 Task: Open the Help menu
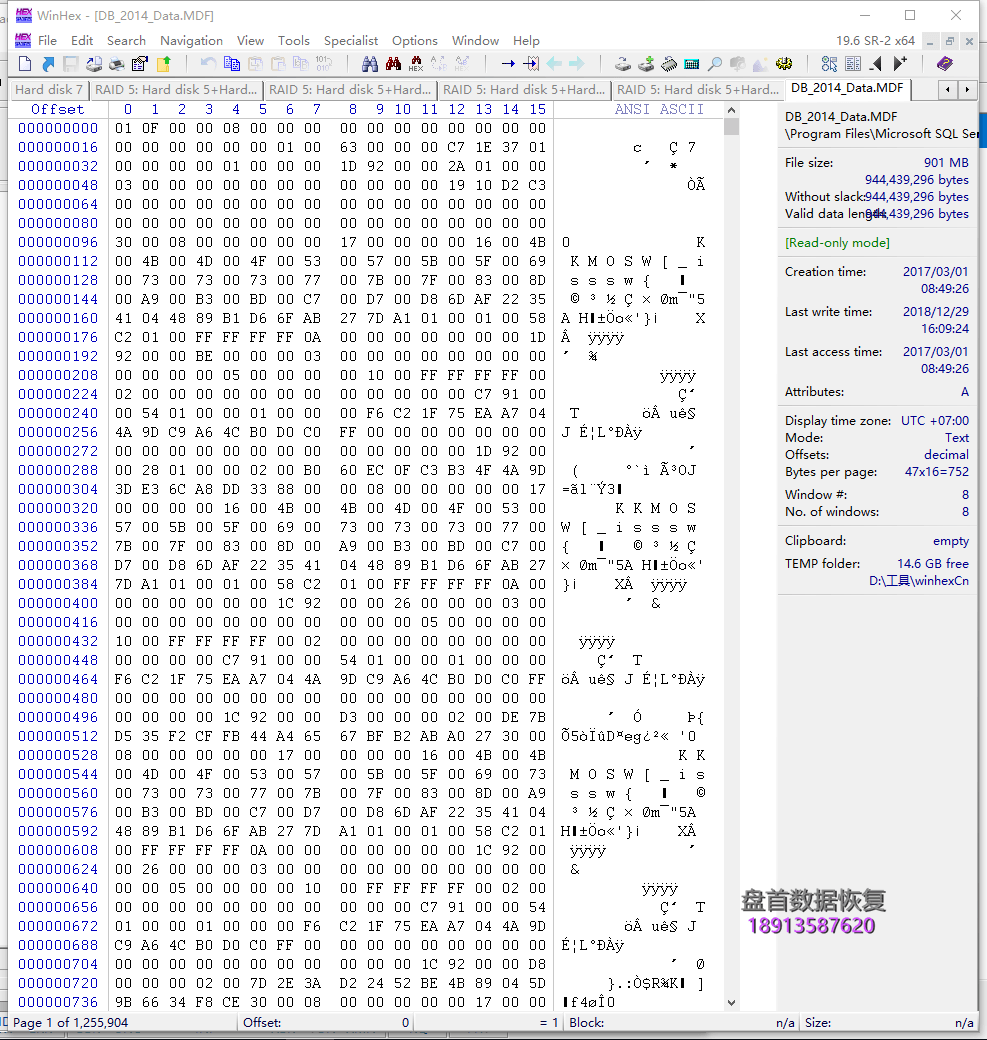(526, 40)
